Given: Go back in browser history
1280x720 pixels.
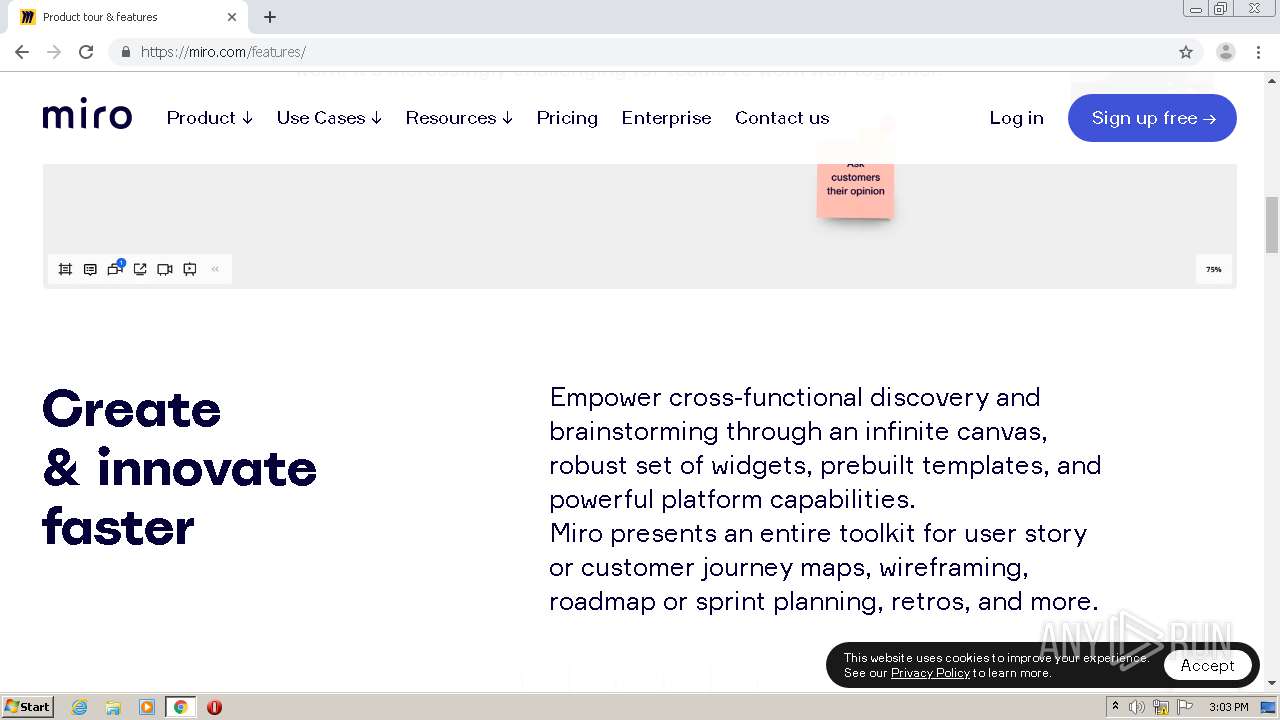Looking at the screenshot, I should click(x=22, y=52).
